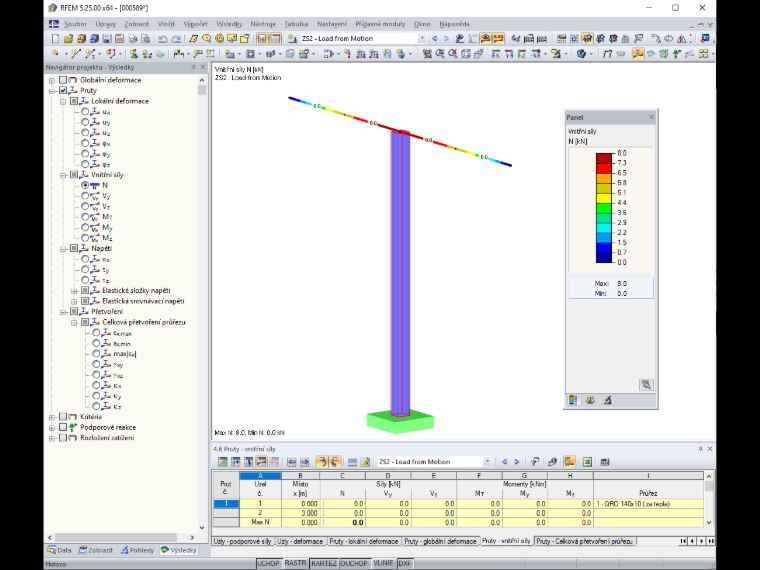Image resolution: width=760 pixels, height=570 pixels.
Task: Click the Save disk icon
Action: click(107, 38)
